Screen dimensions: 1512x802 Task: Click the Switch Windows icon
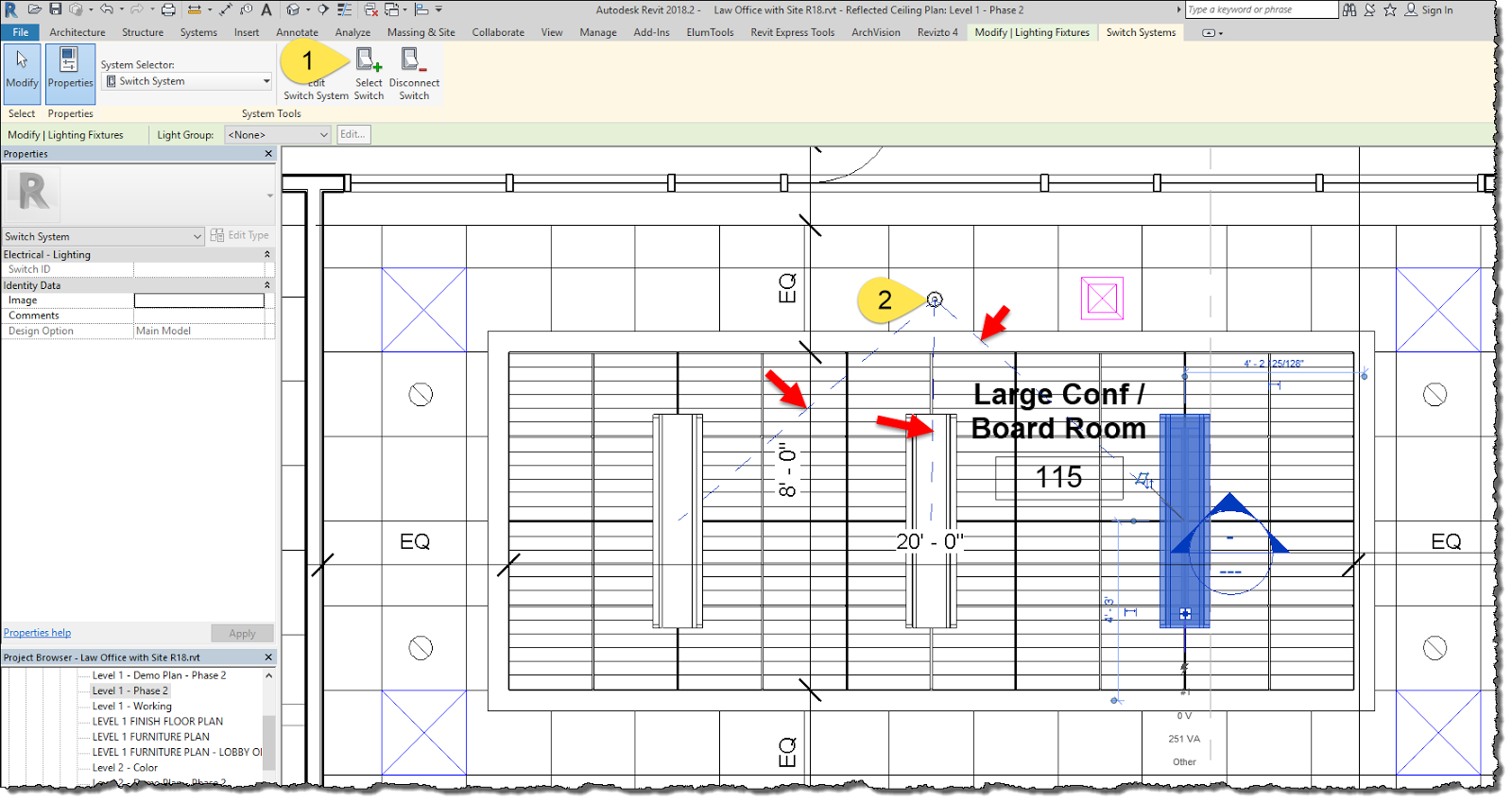click(391, 9)
